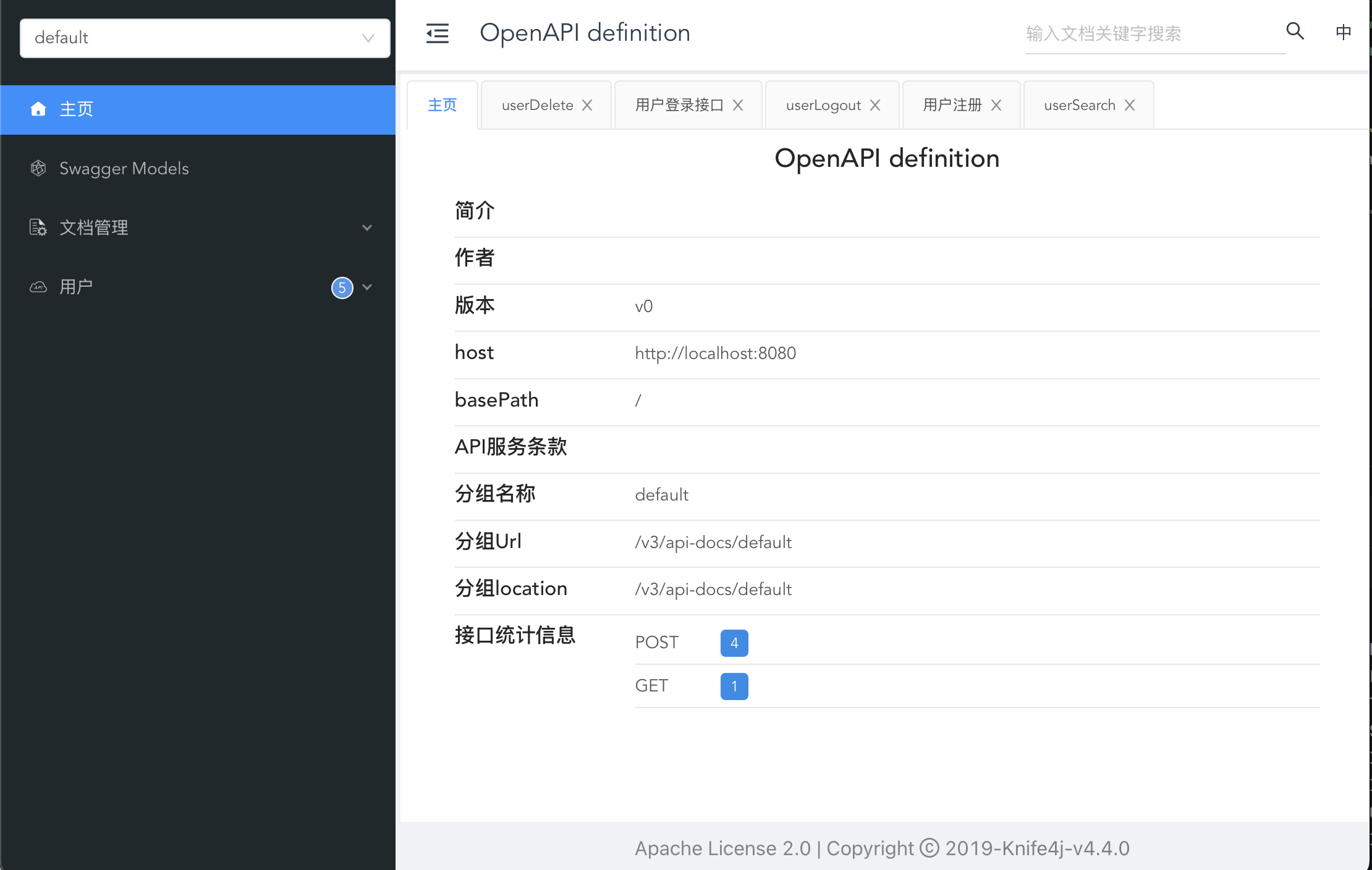The height and width of the screenshot is (870, 1372).
Task: Click the Apache License 2.0 footer link
Action: (722, 848)
